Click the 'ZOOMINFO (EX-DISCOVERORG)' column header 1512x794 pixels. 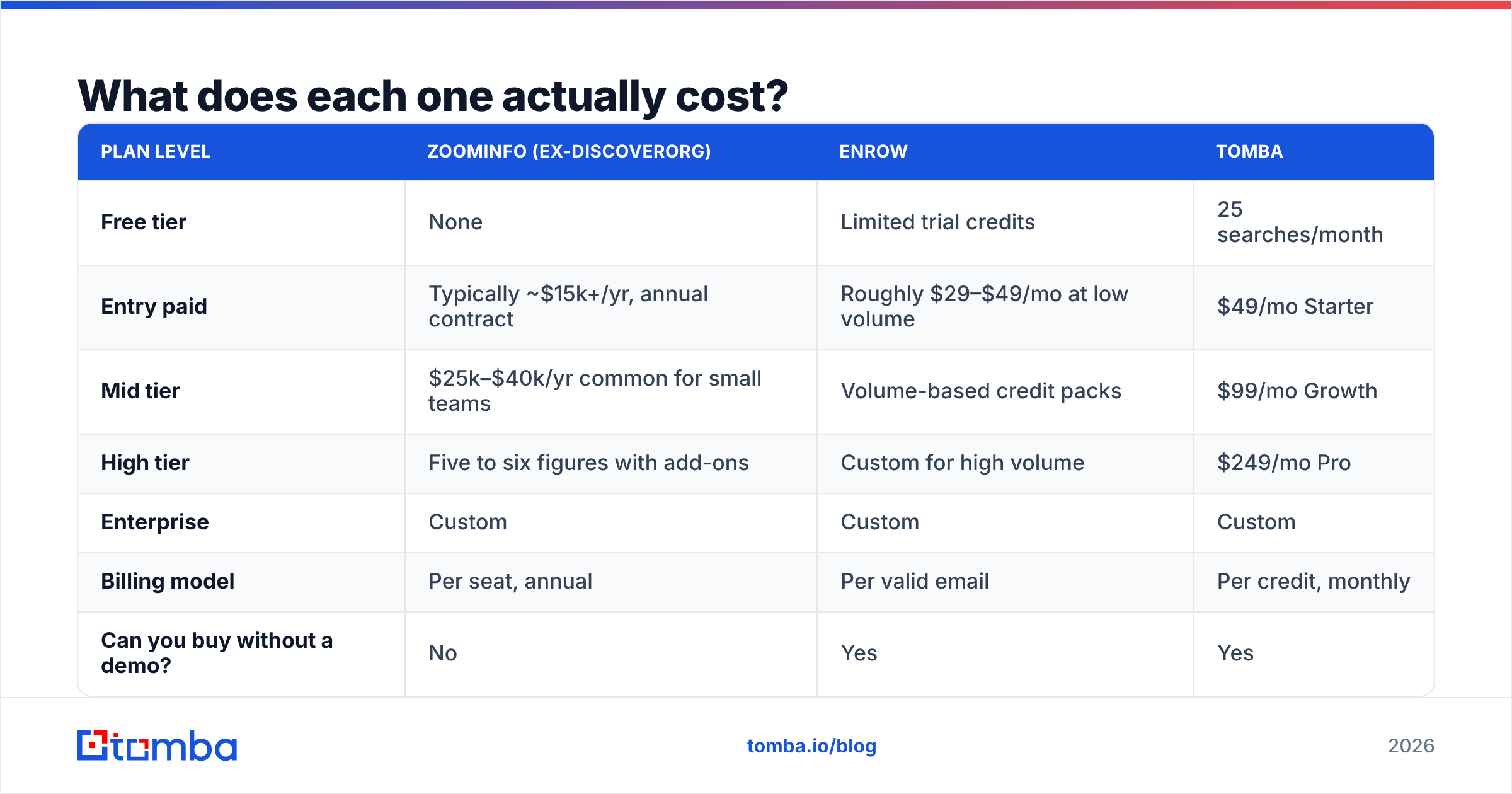coord(570,151)
